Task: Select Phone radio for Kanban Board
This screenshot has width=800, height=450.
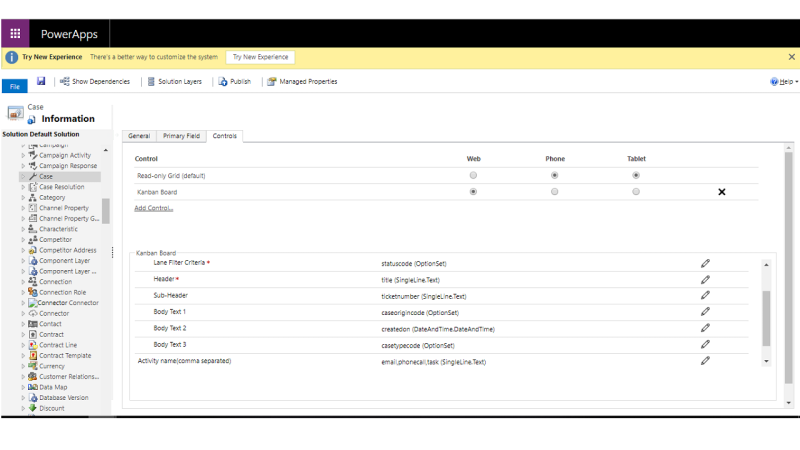Action: coord(555,191)
